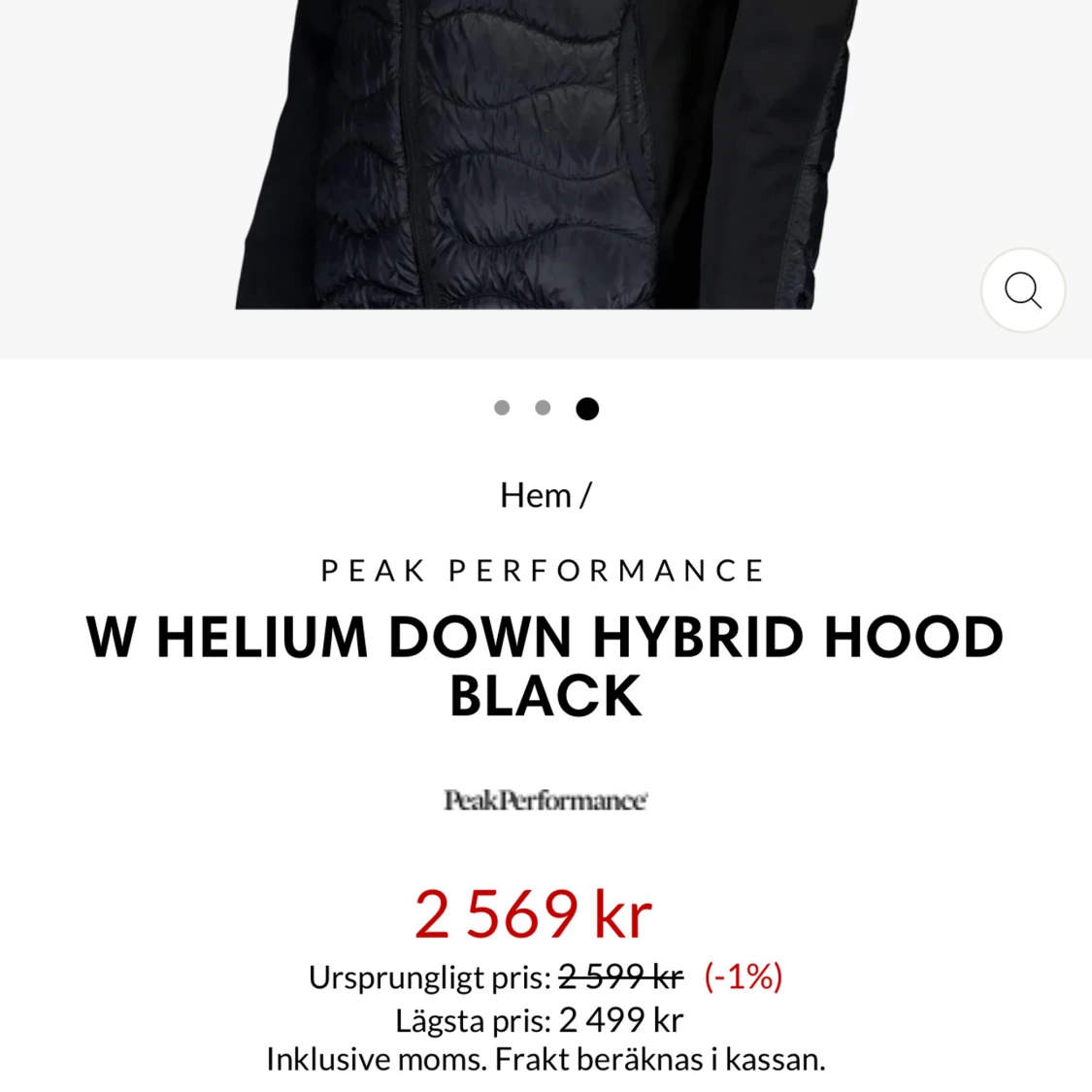Click the Peak Performance logo image
The image size is (1092, 1092).
546,800
